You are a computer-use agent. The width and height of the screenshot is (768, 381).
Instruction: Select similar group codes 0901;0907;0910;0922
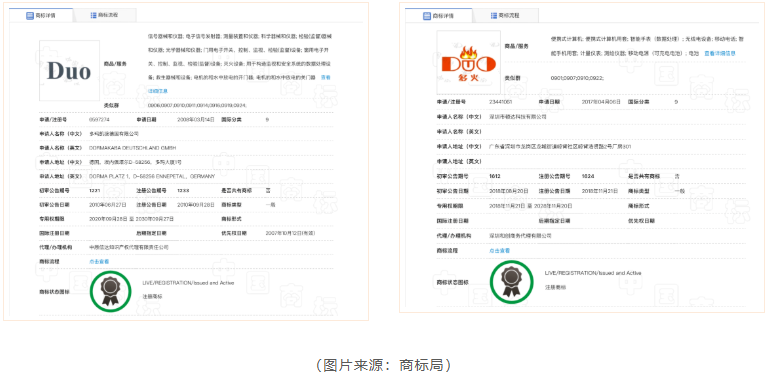(577, 78)
